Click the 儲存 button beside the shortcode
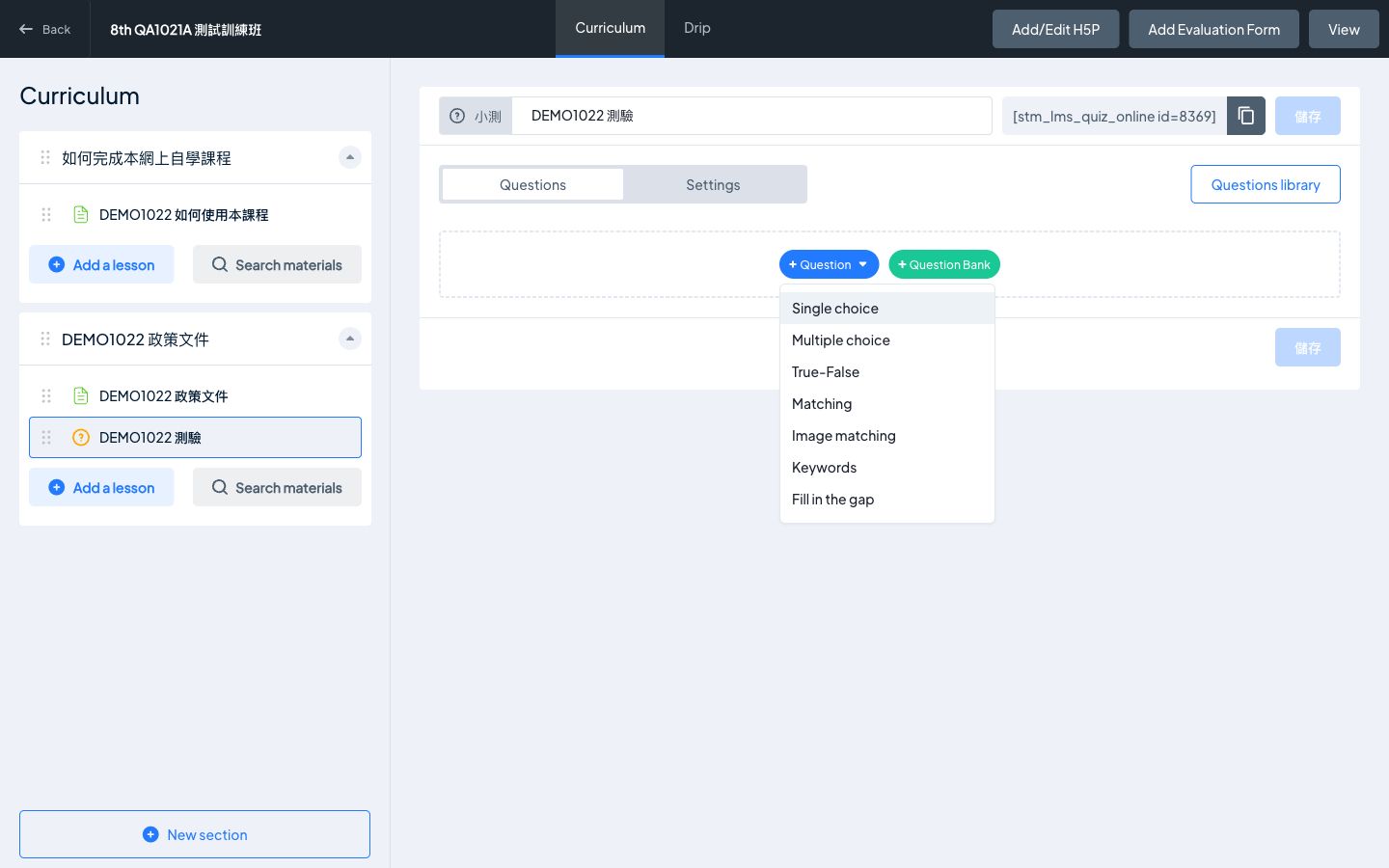The width and height of the screenshot is (1389, 868). (1307, 116)
